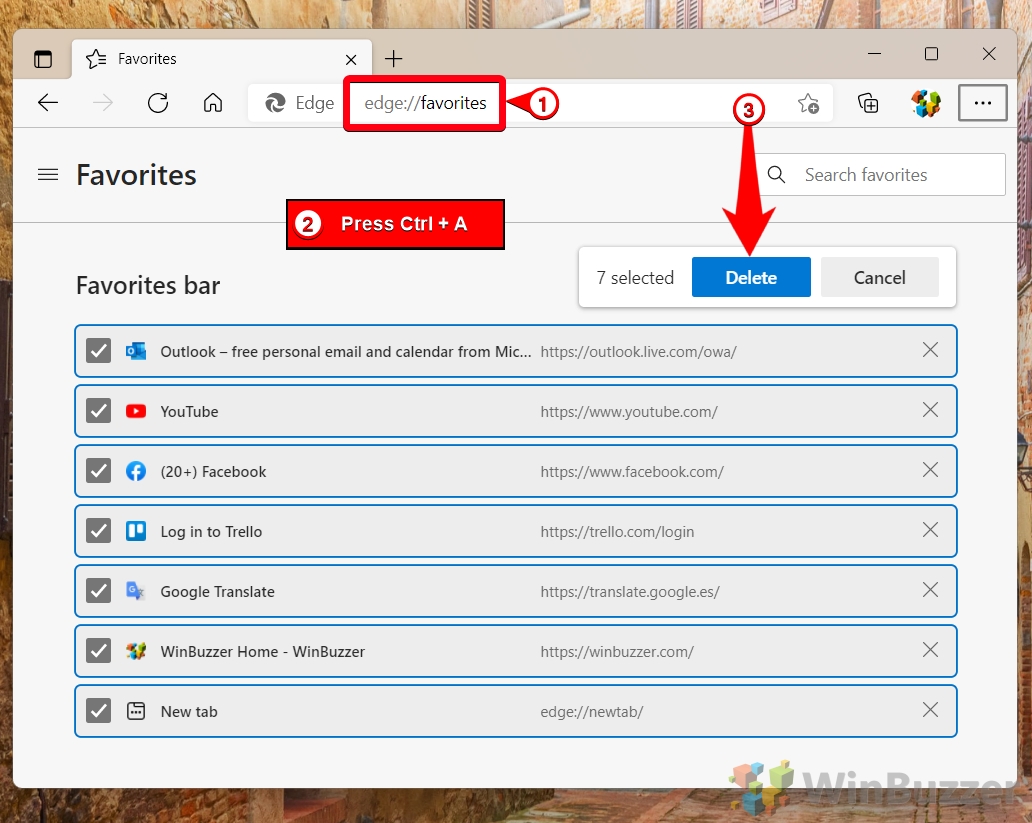The height and width of the screenshot is (823, 1032).
Task: Open a new browser tab
Action: click(x=394, y=59)
